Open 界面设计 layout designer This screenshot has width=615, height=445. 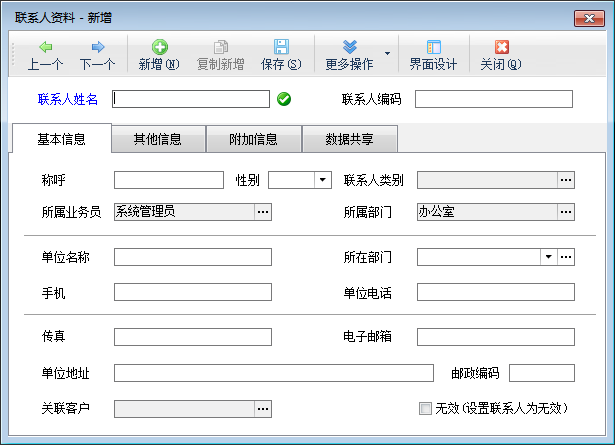pyautogui.click(x=433, y=47)
